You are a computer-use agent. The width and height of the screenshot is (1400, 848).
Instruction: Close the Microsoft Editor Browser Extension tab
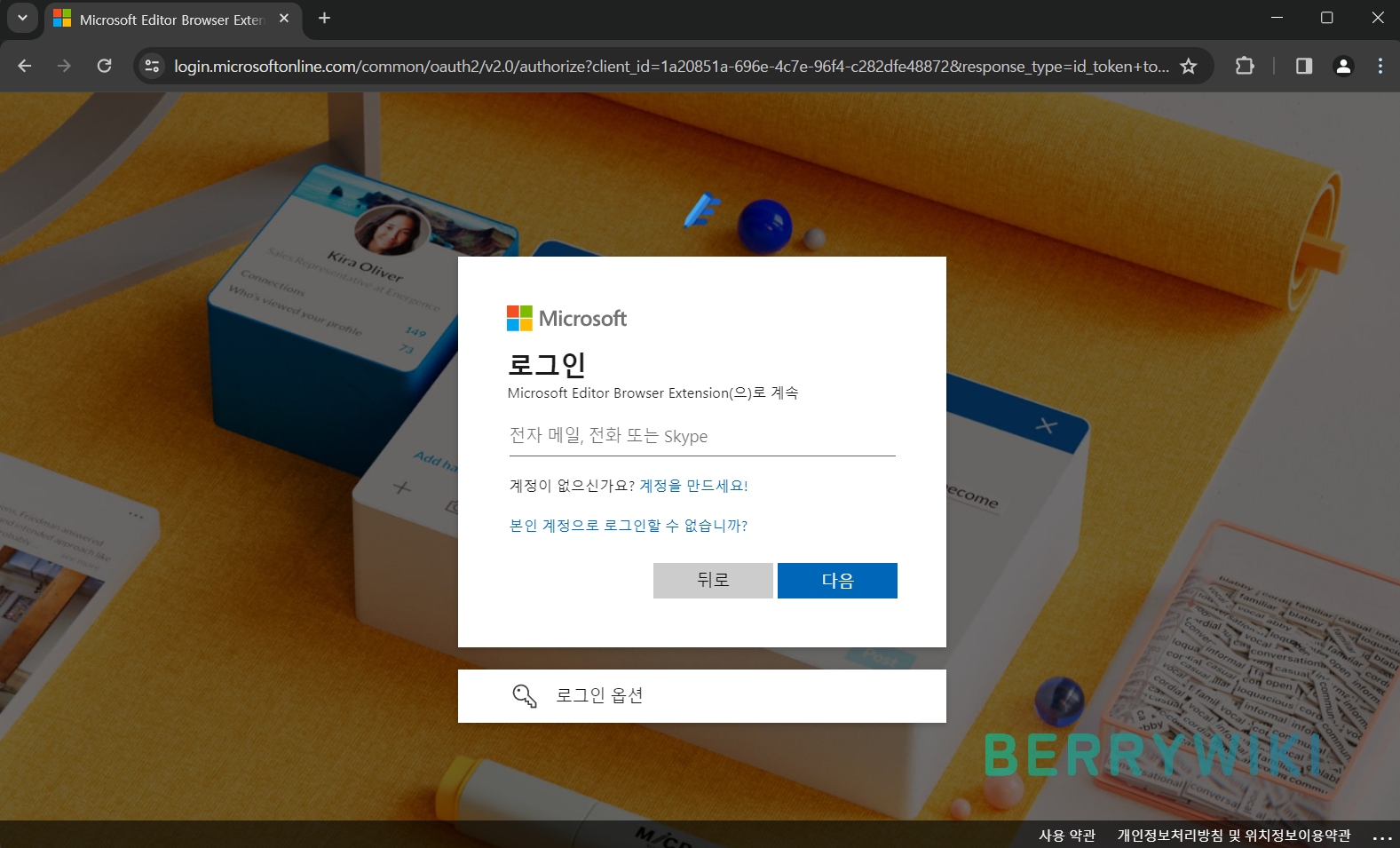click(x=284, y=18)
